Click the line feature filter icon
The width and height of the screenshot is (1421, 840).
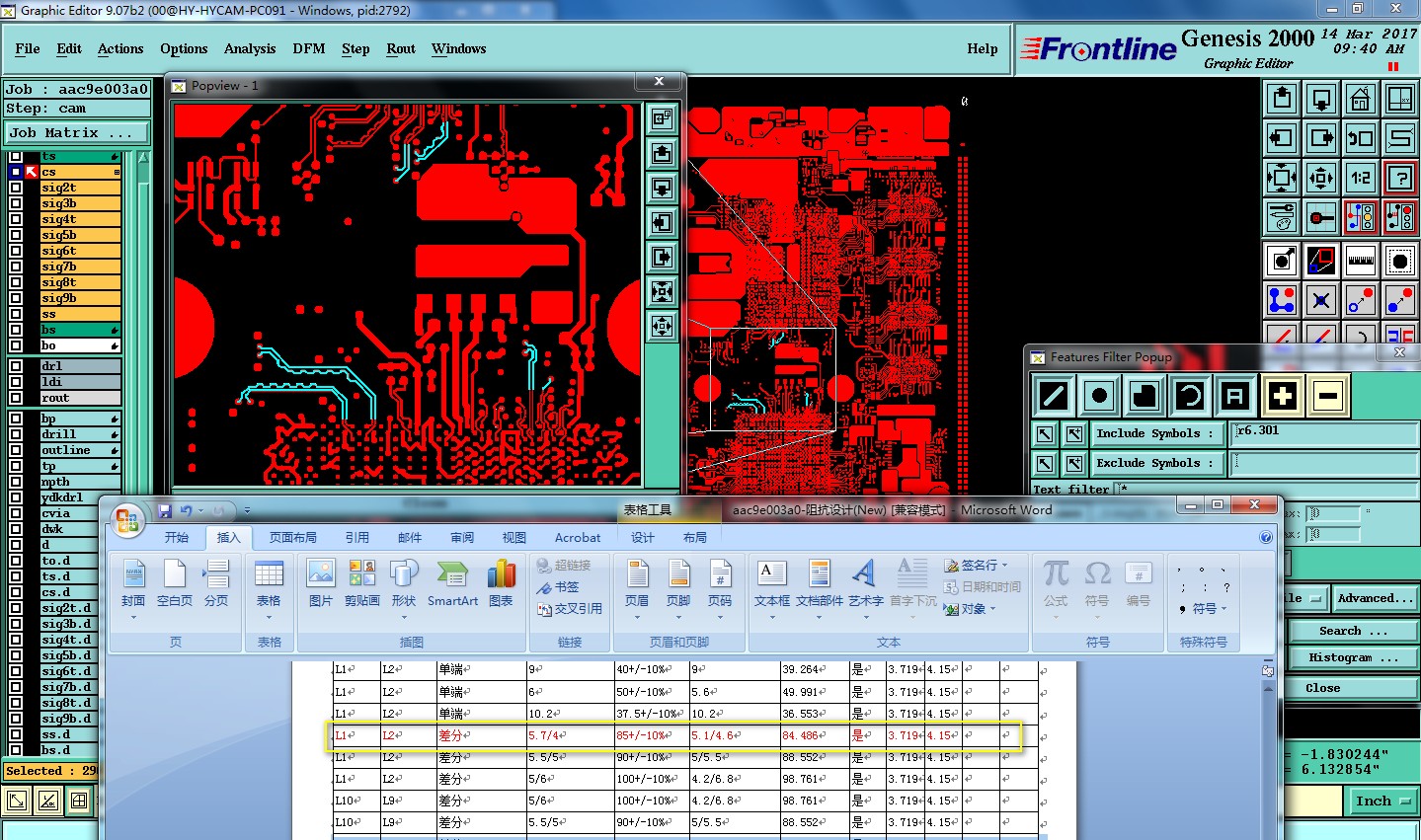[x=1054, y=397]
